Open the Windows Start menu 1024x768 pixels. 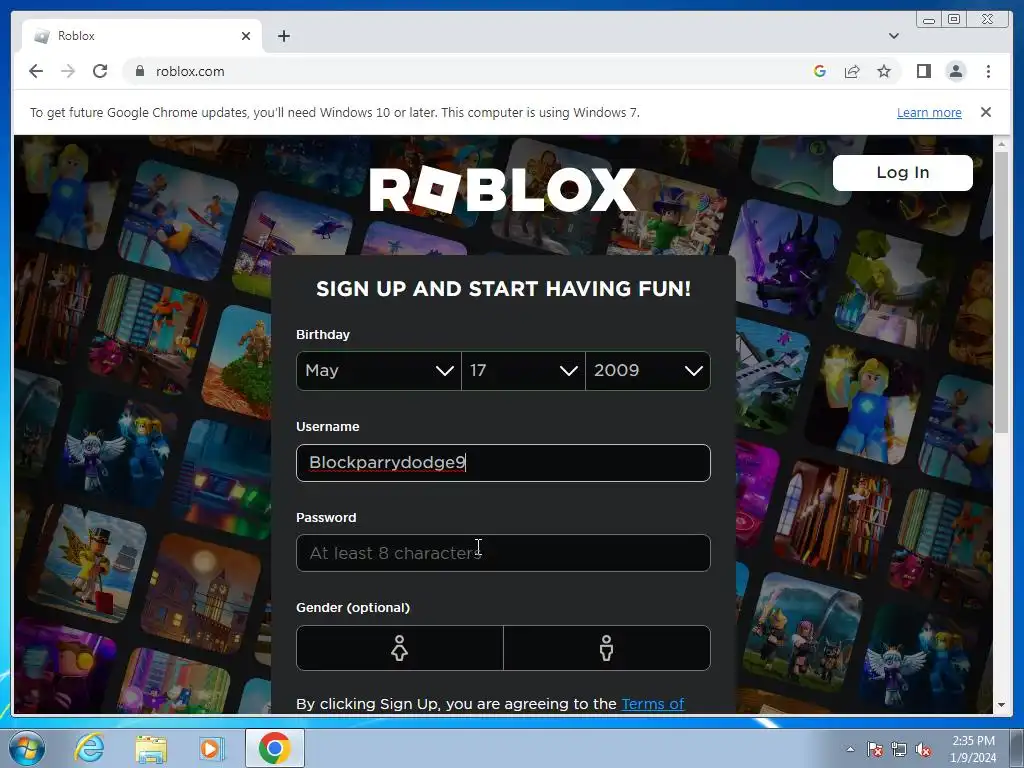point(27,748)
